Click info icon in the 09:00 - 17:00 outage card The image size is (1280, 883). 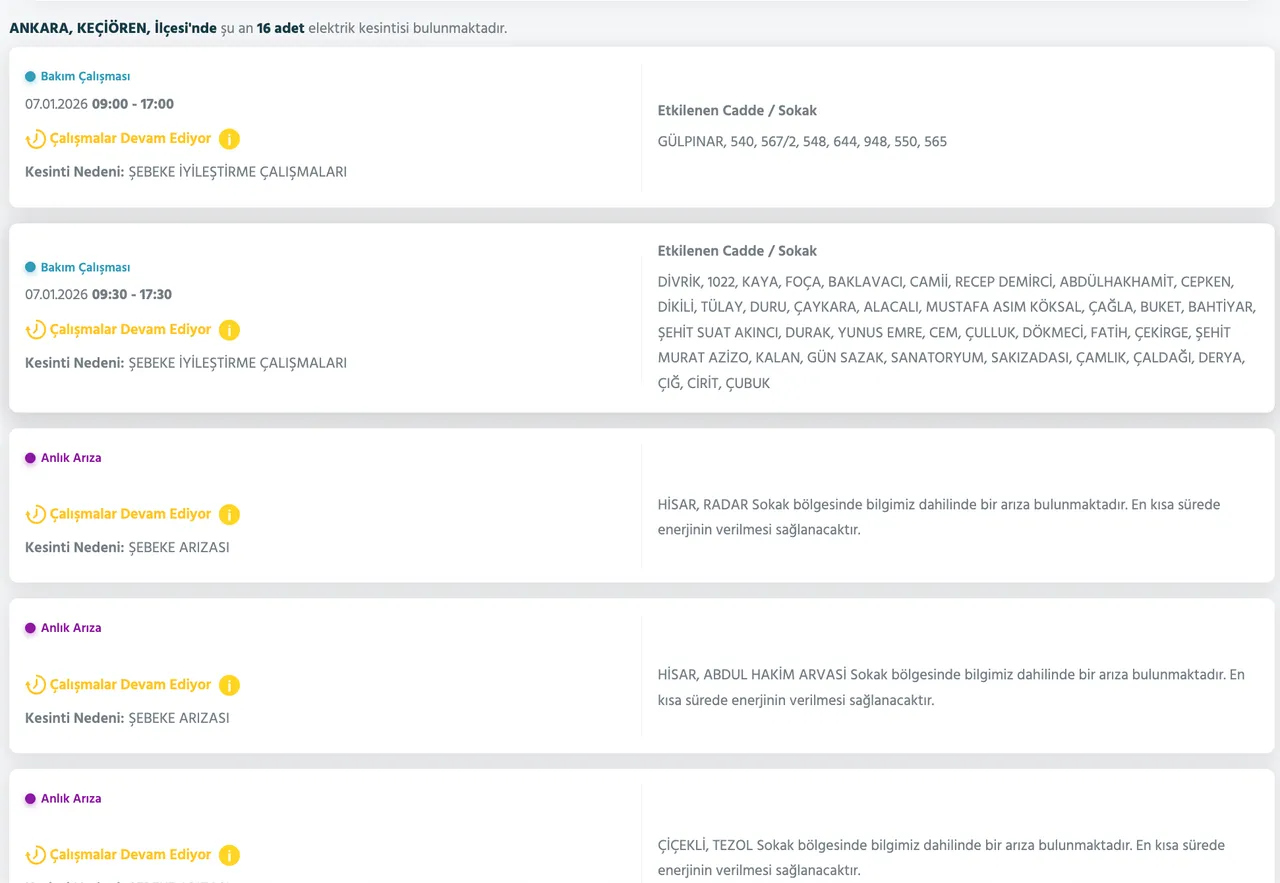pyautogui.click(x=229, y=139)
